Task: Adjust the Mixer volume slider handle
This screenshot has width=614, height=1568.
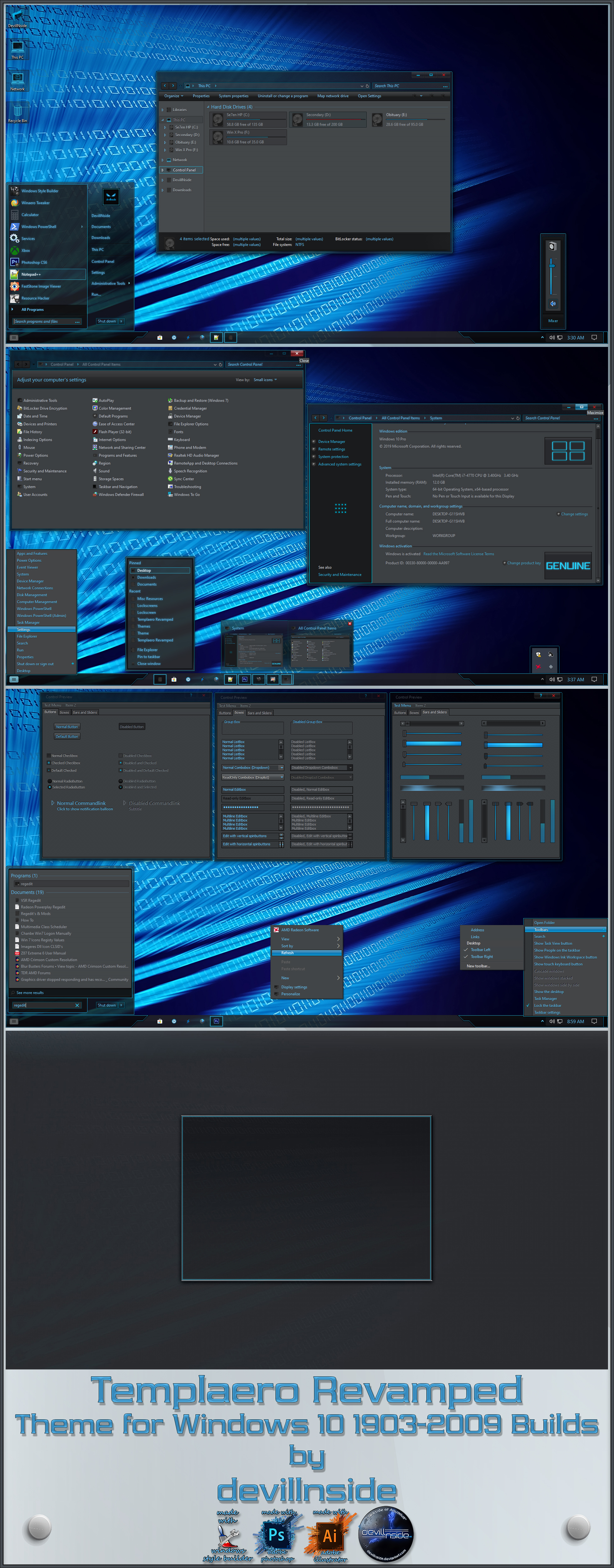Action: [552, 265]
